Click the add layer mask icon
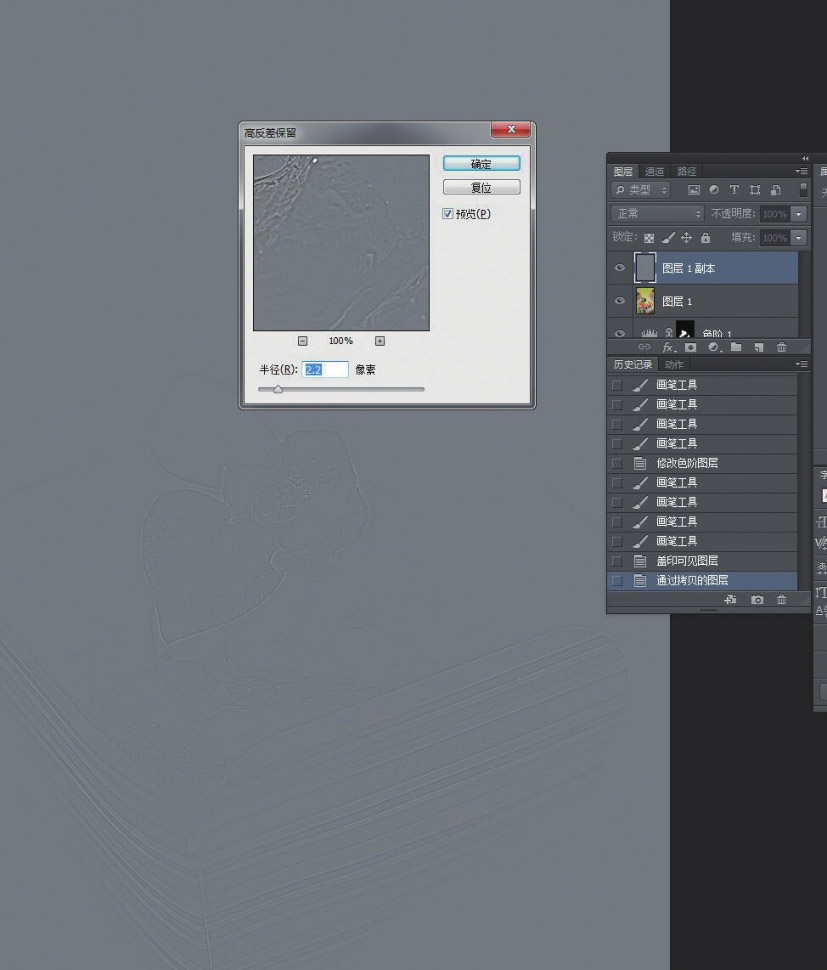 tap(690, 347)
